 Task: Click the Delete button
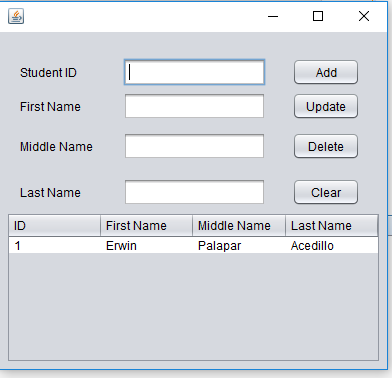326,146
